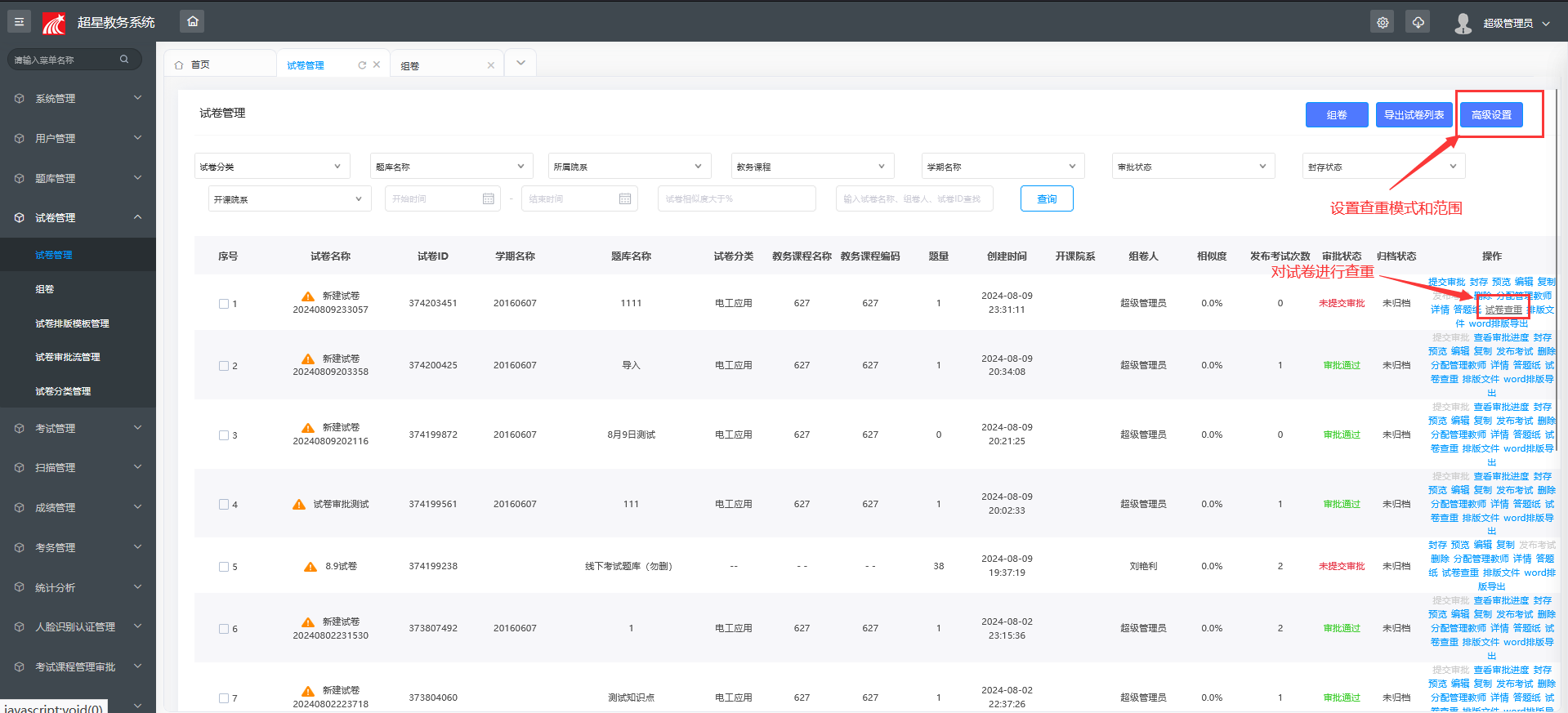This screenshot has height=713, width=1568.
Task: Open the home icon in header
Action: pos(193,21)
